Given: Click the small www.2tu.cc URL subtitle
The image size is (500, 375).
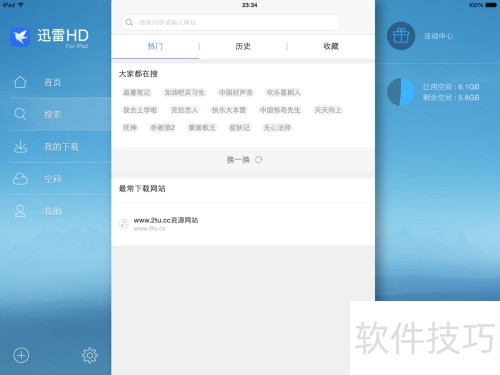Looking at the screenshot, I should (x=150, y=228).
